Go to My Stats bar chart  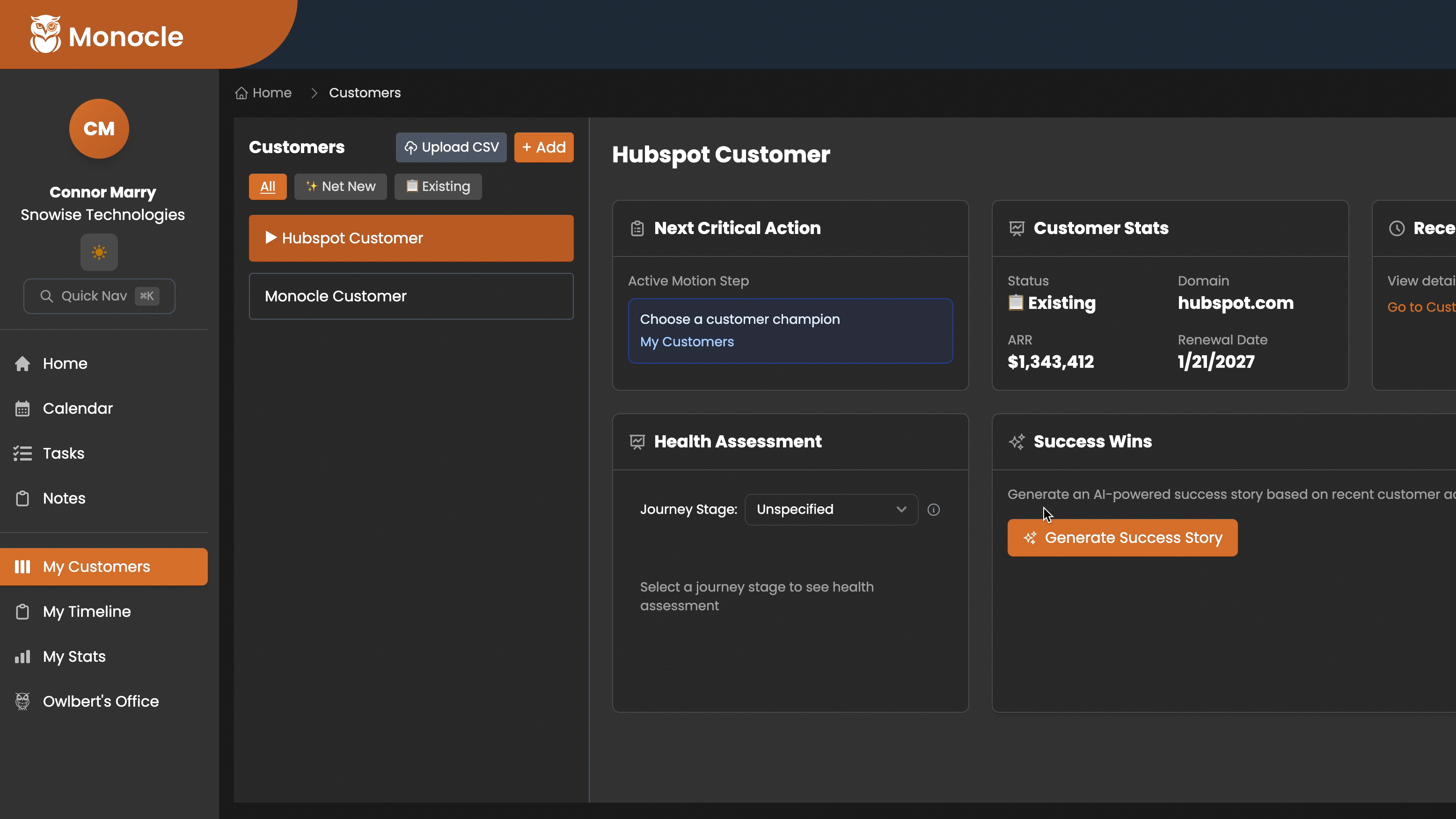22,656
